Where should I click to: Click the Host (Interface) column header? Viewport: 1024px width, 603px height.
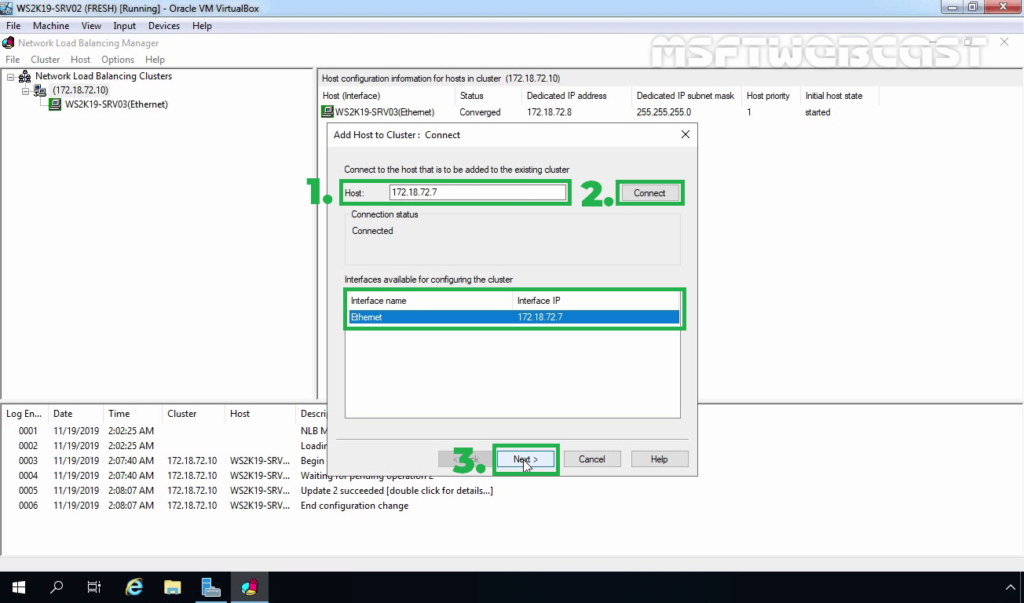click(387, 96)
